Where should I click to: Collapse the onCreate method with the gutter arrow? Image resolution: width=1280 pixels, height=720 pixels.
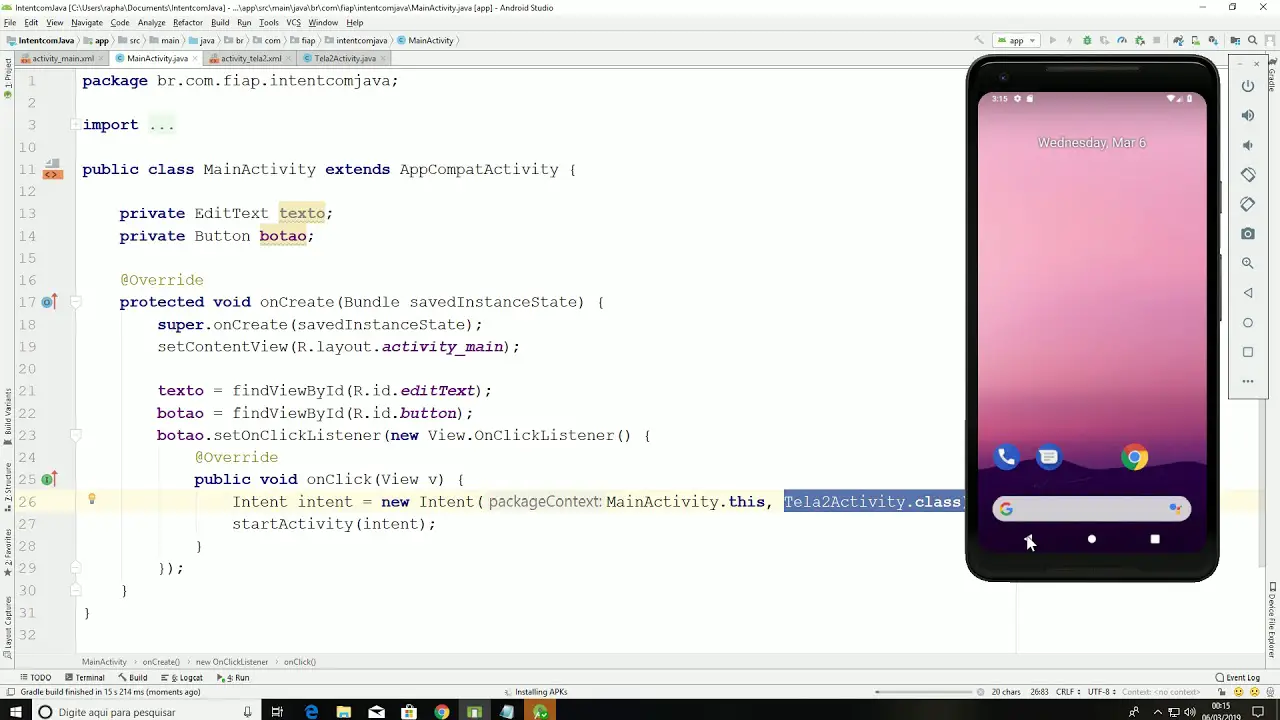tap(75, 302)
